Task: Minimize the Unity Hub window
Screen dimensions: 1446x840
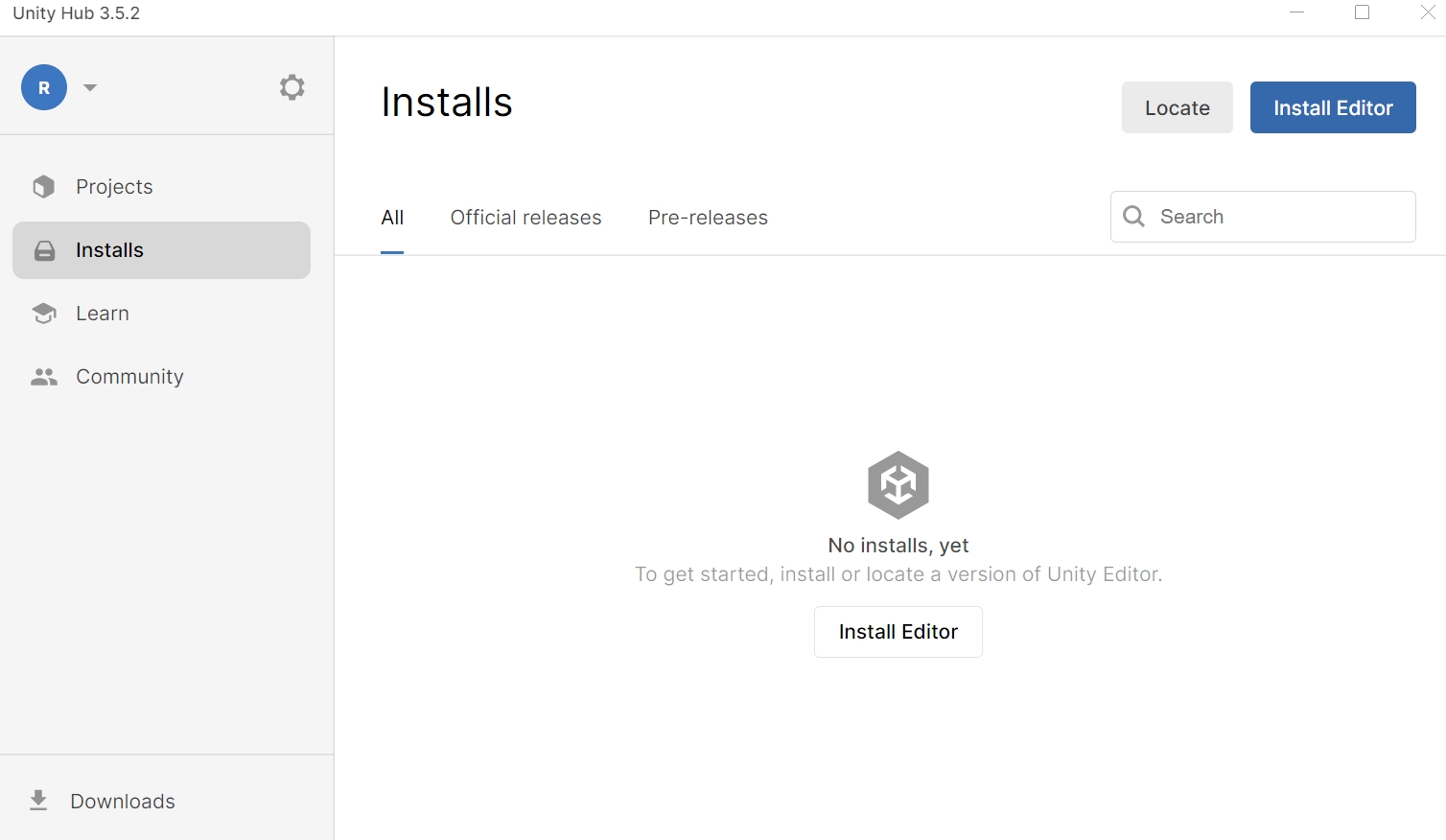Action: click(x=1297, y=12)
